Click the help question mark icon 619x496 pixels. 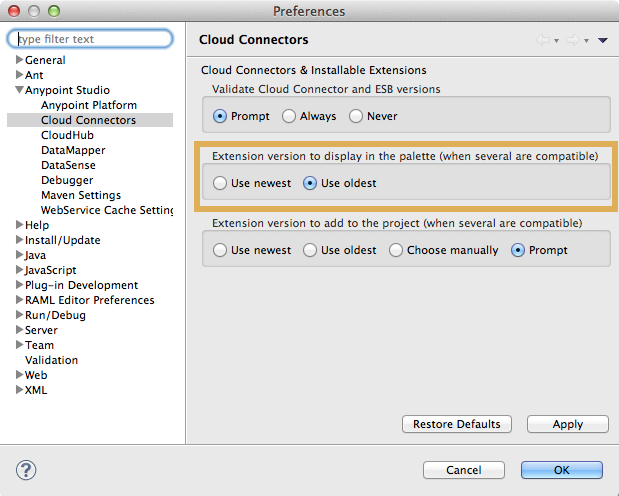click(27, 469)
